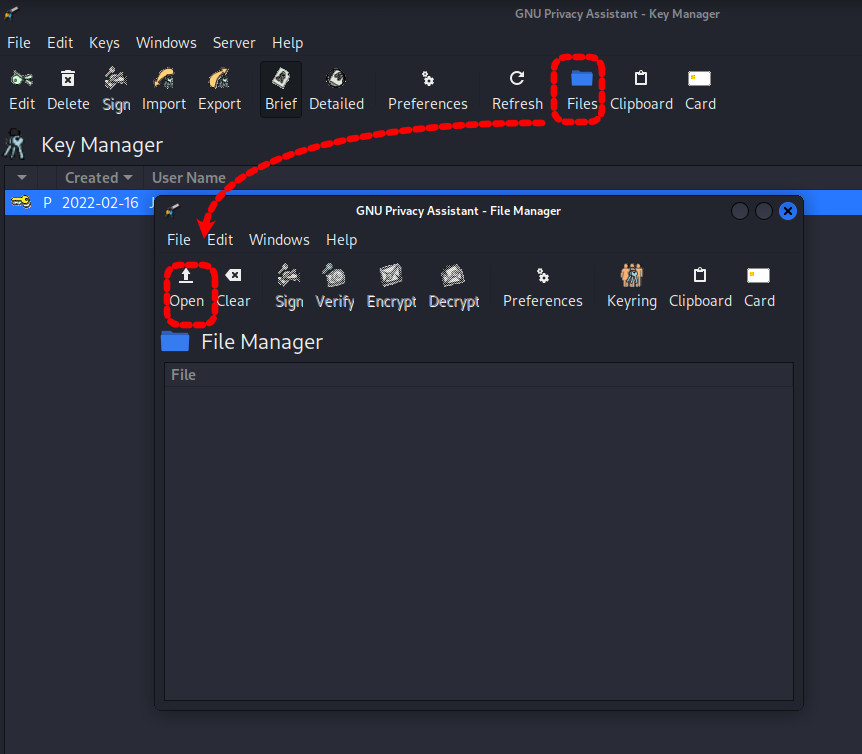Click Open file icon in File Manager

pos(186,287)
